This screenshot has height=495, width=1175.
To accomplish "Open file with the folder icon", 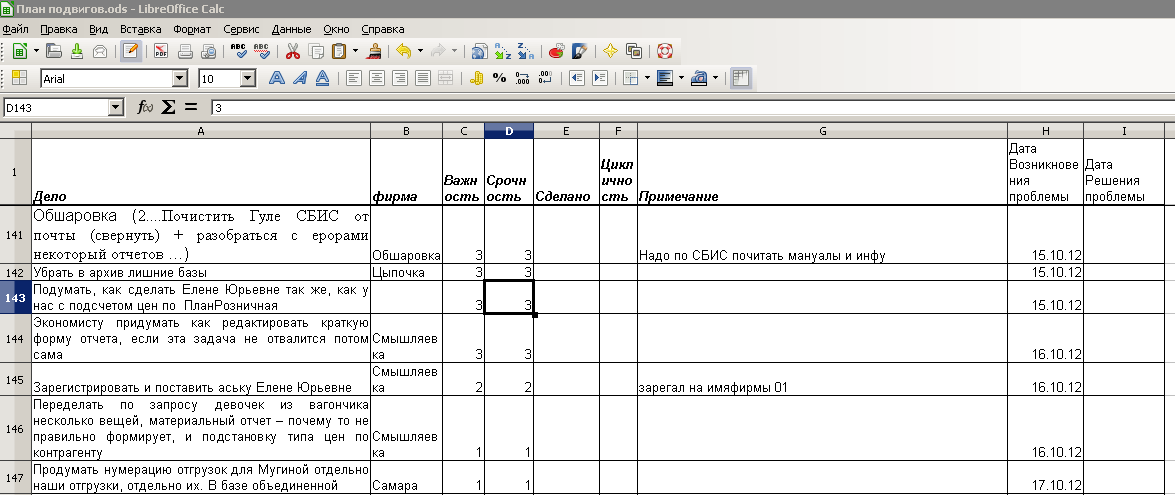I will coord(54,51).
